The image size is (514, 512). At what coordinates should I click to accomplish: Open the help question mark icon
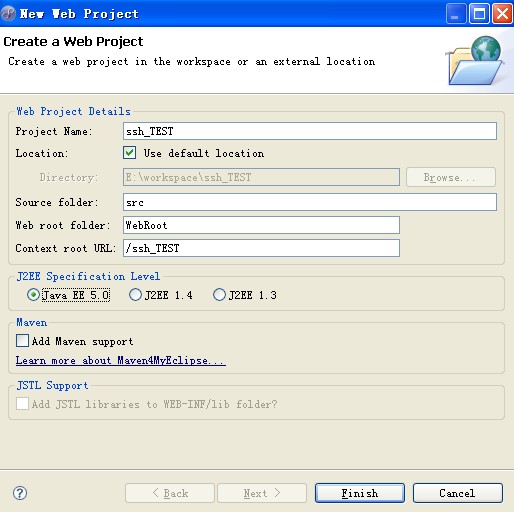pyautogui.click(x=20, y=493)
